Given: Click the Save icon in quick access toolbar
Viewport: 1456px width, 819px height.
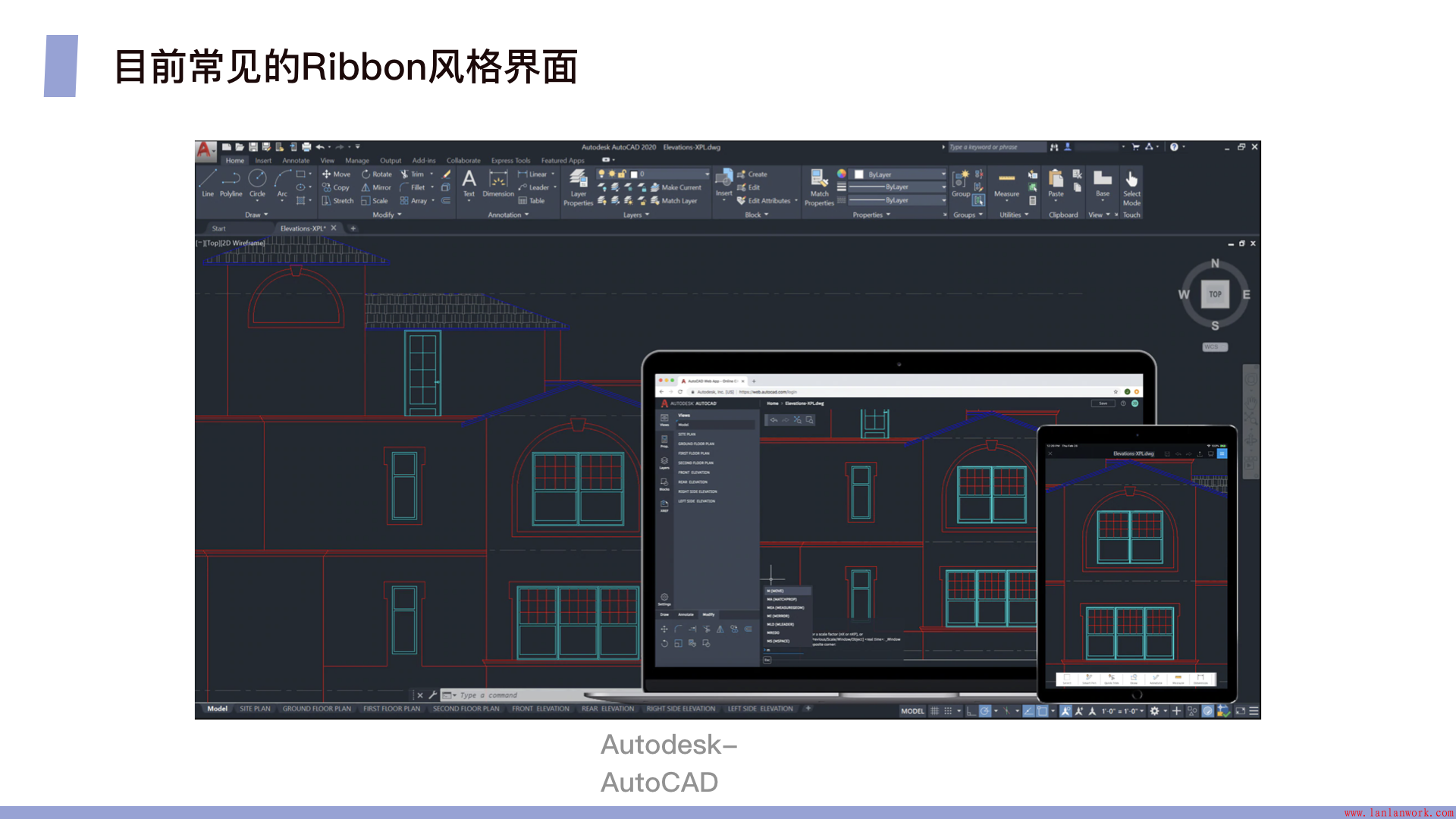Looking at the screenshot, I should coord(253,147).
